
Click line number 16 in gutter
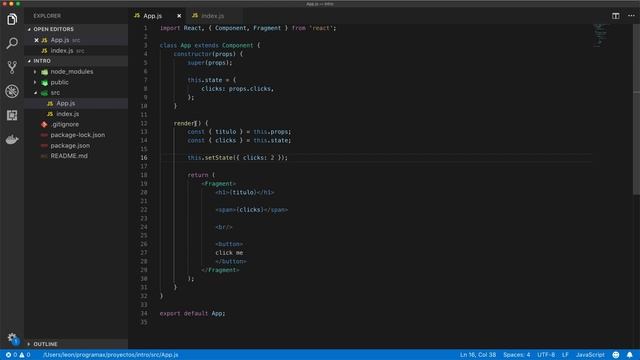[x=144, y=158]
